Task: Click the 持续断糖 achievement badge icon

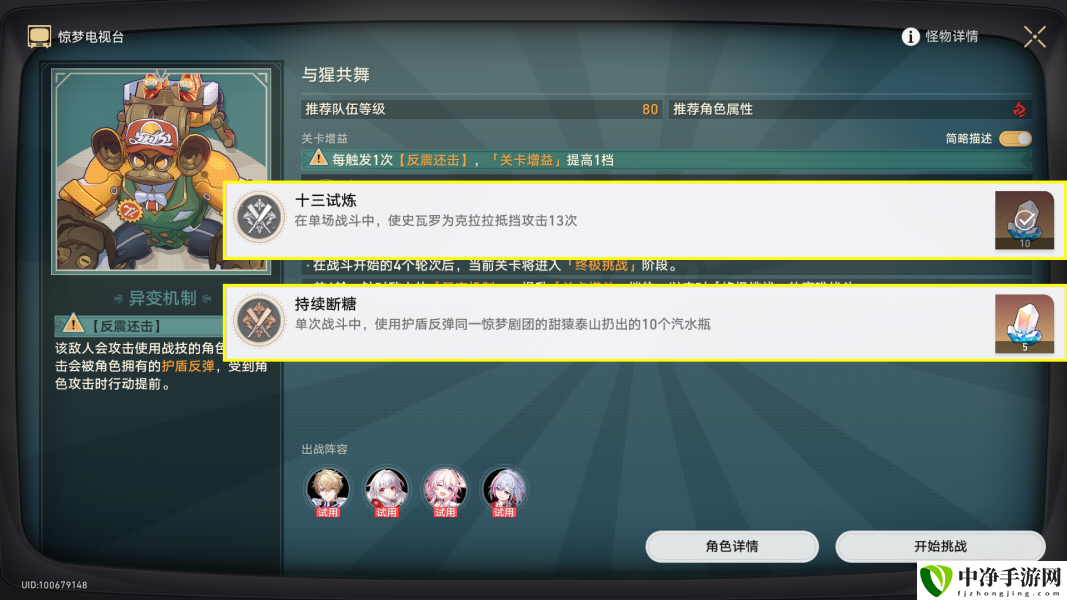Action: 259,320
